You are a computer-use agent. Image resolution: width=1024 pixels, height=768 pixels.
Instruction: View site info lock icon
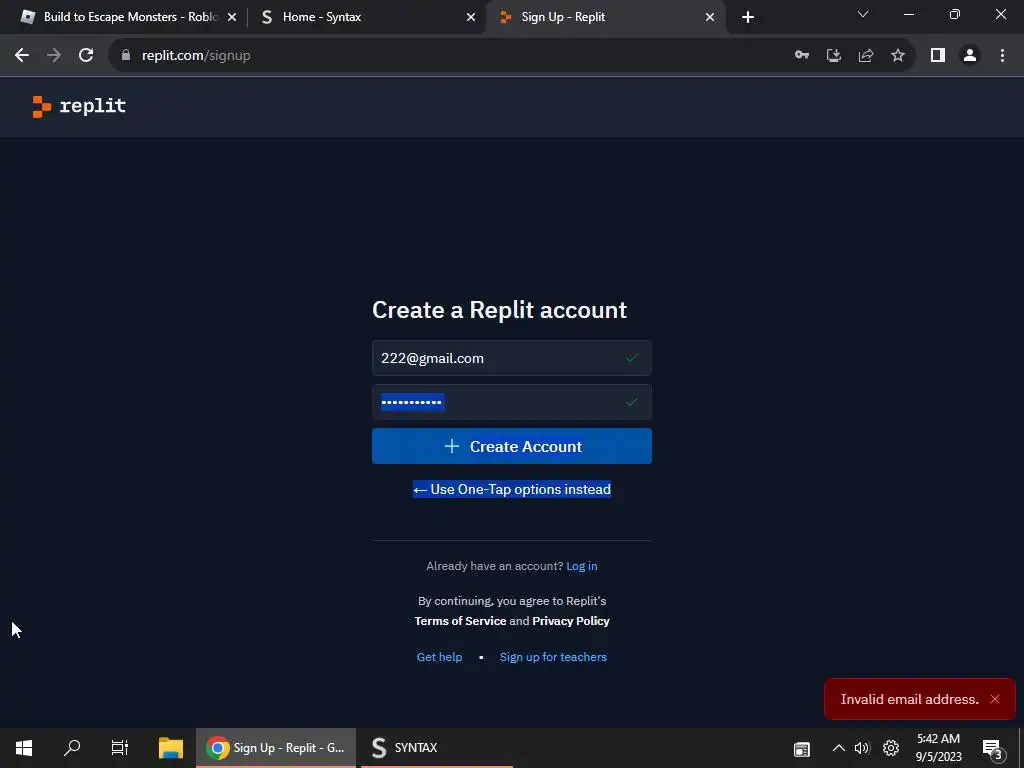click(x=126, y=56)
